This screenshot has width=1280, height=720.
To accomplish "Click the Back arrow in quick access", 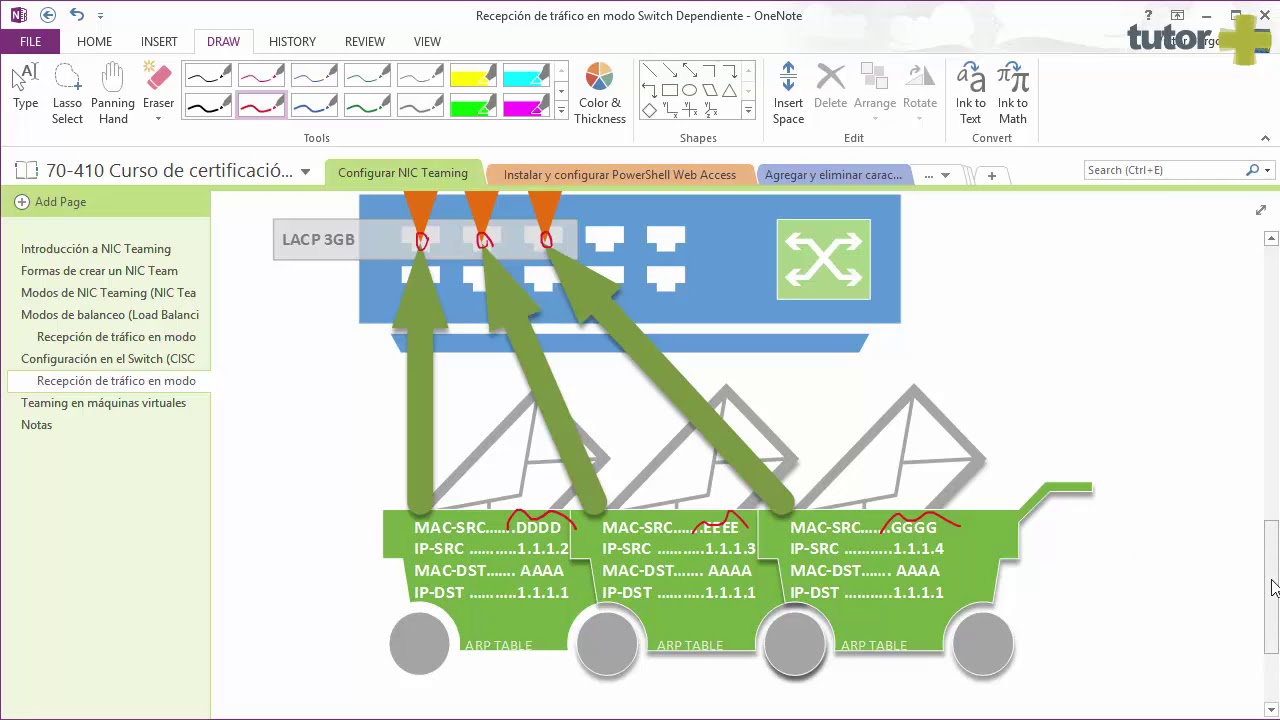I will [48, 15].
